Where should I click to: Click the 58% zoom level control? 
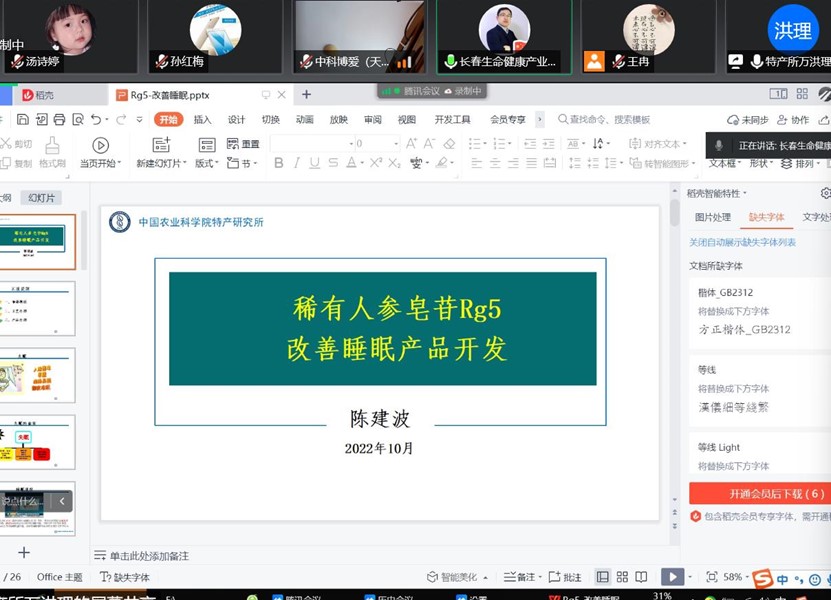(x=732, y=574)
